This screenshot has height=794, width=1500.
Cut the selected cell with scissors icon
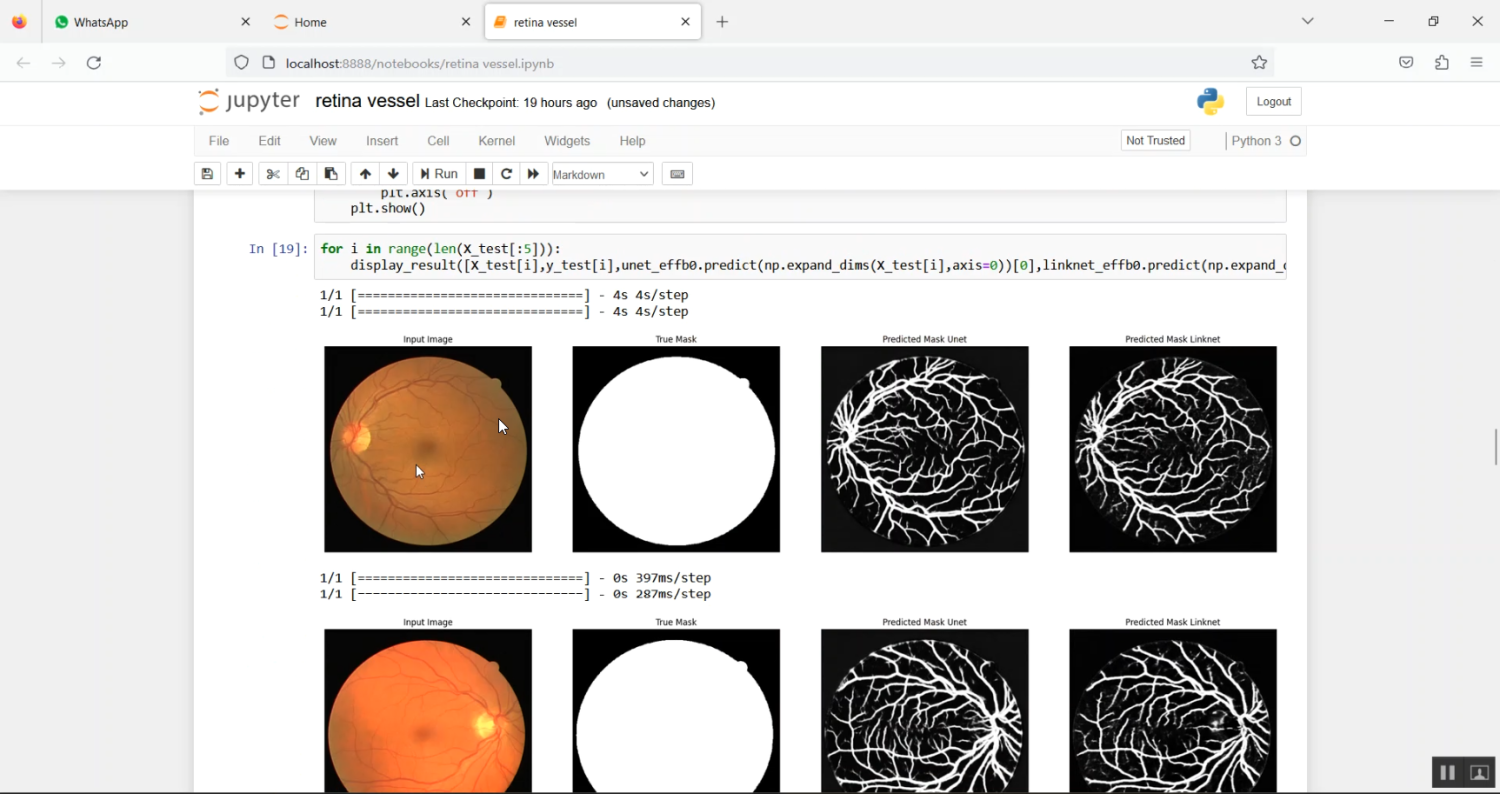[x=272, y=173]
